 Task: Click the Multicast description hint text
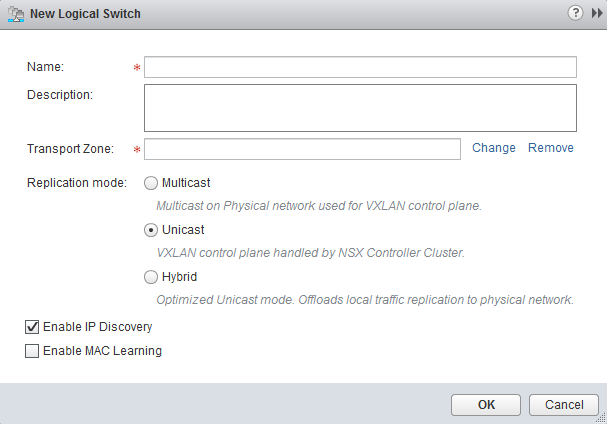click(319, 206)
